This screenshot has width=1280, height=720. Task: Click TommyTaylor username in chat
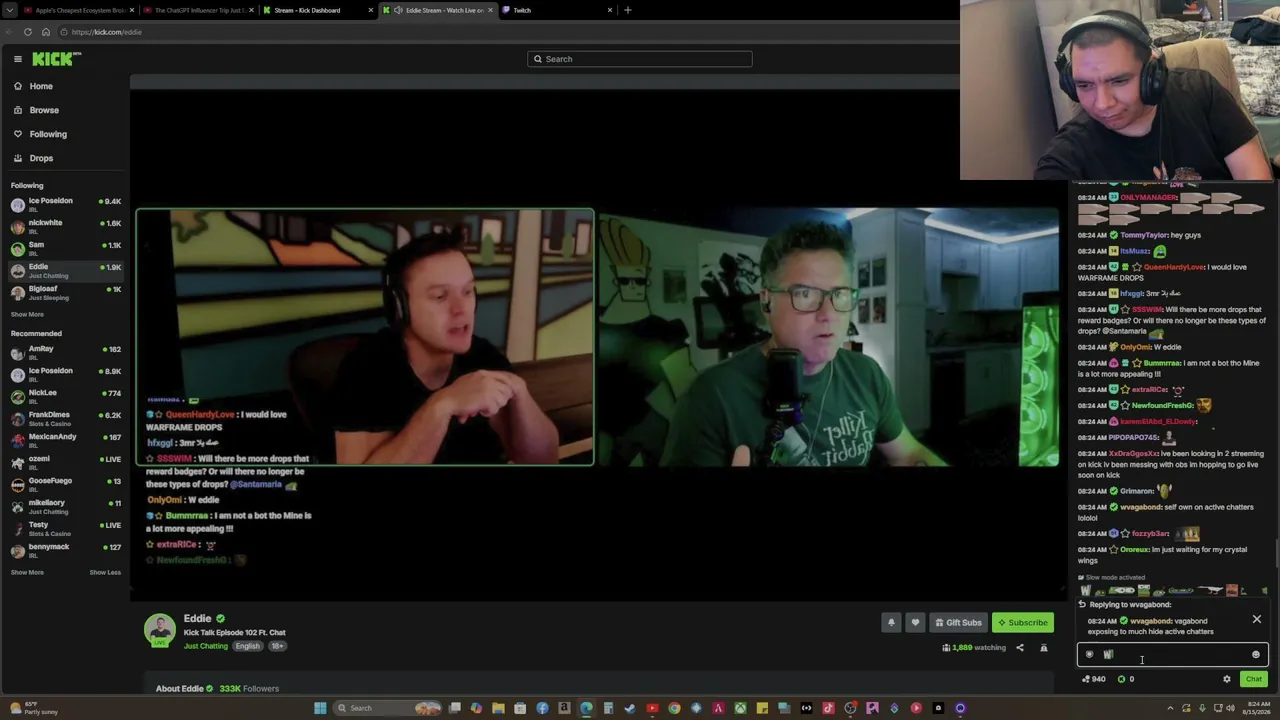(1144, 235)
